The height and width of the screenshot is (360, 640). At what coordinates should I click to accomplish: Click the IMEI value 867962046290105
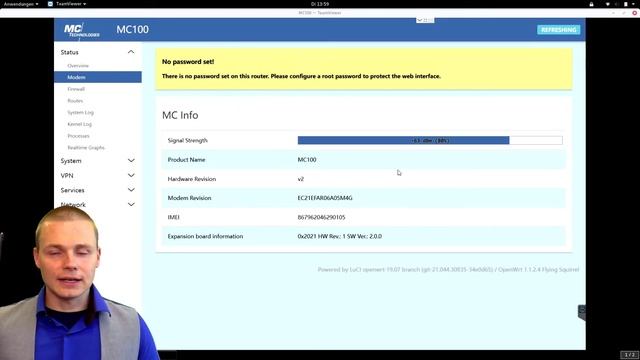point(321,217)
